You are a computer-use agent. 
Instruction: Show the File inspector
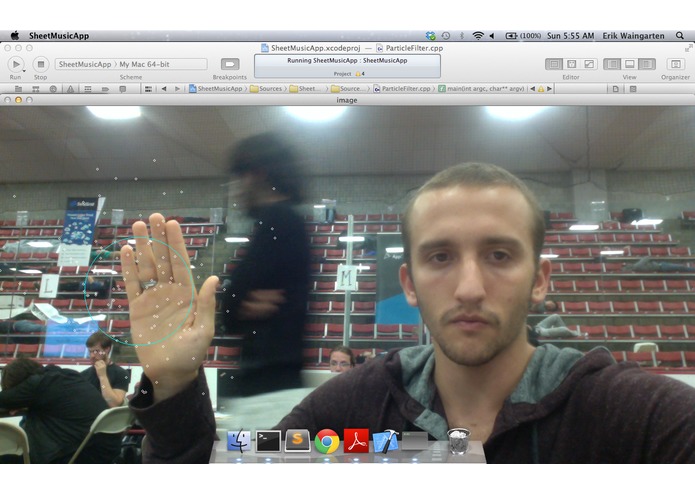[616, 89]
